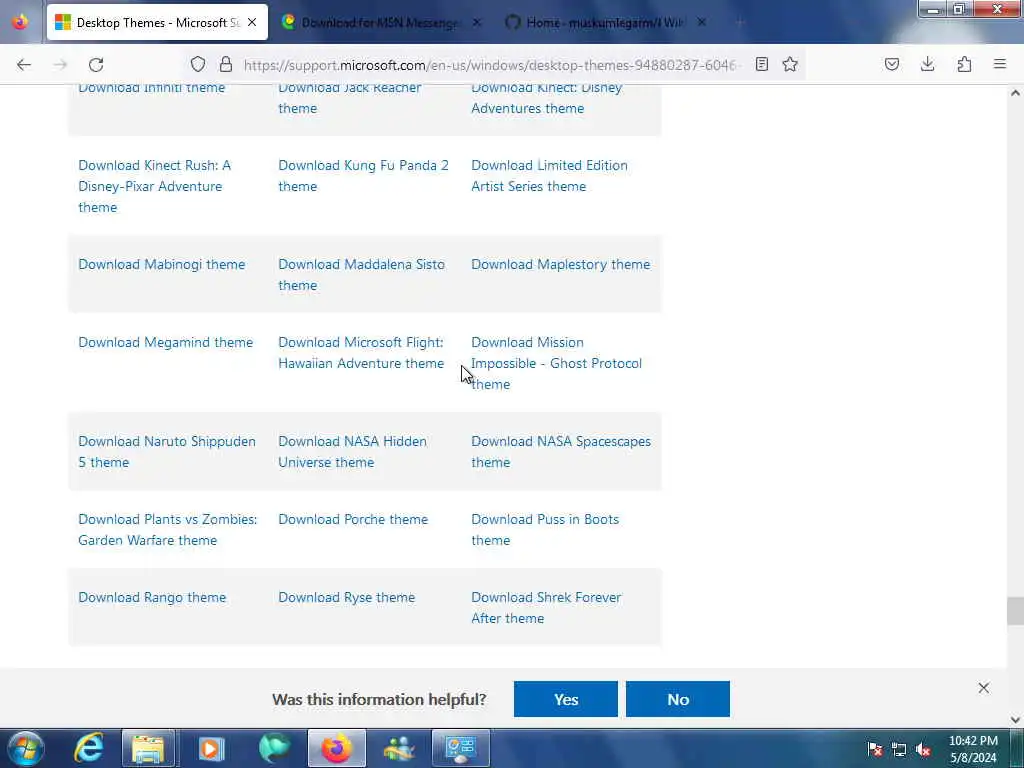Answer Yes to helpful question

tap(566, 699)
